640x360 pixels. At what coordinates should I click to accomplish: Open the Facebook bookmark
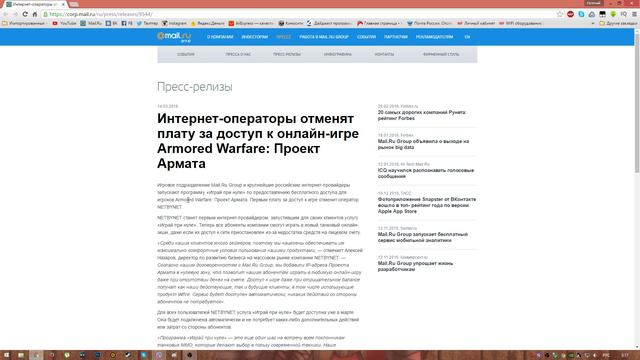click(x=127, y=23)
